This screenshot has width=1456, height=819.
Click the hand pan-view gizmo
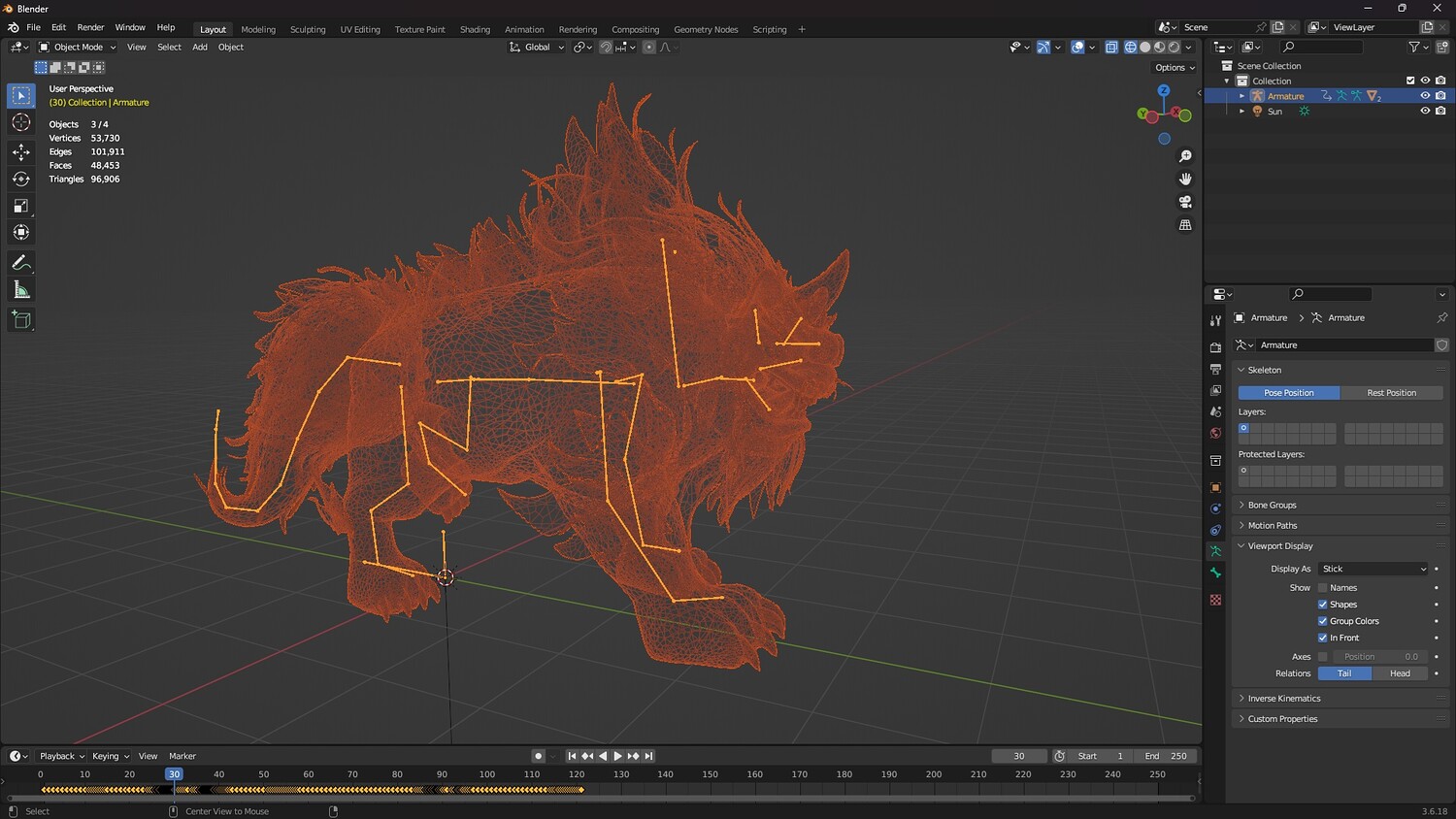tap(1185, 179)
